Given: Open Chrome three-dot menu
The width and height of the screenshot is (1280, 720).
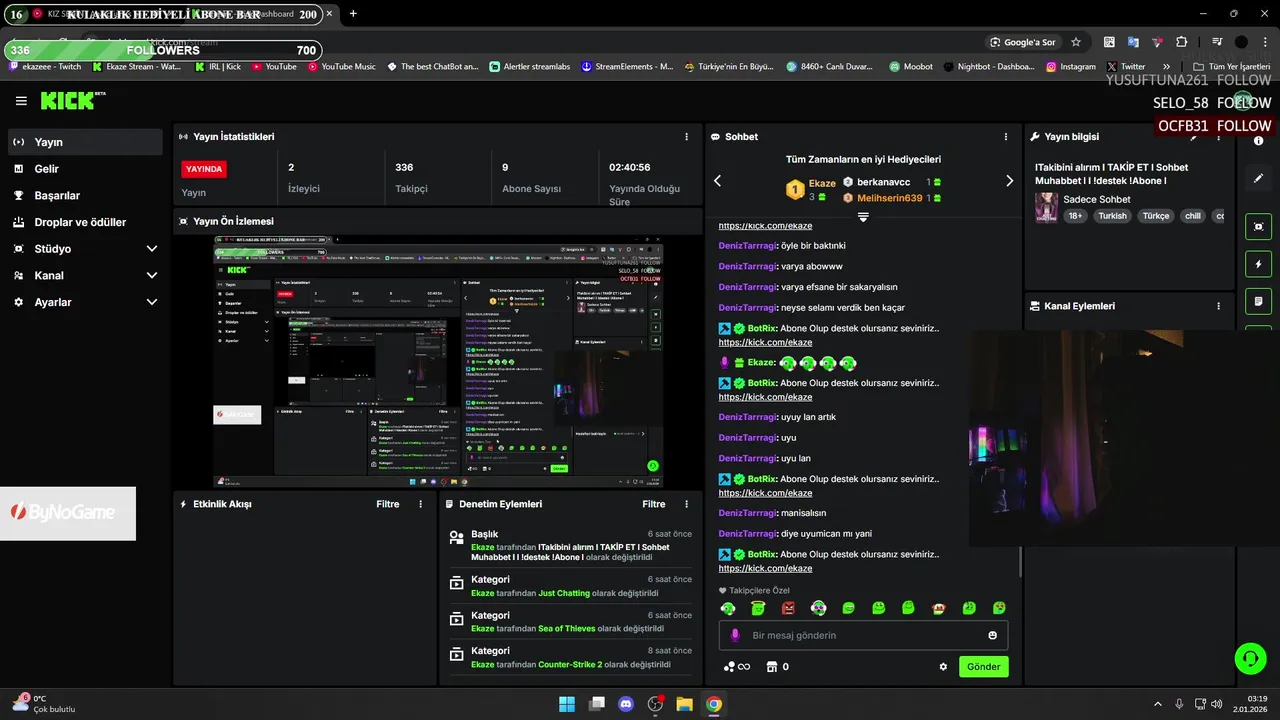Looking at the screenshot, I should (x=1264, y=42).
